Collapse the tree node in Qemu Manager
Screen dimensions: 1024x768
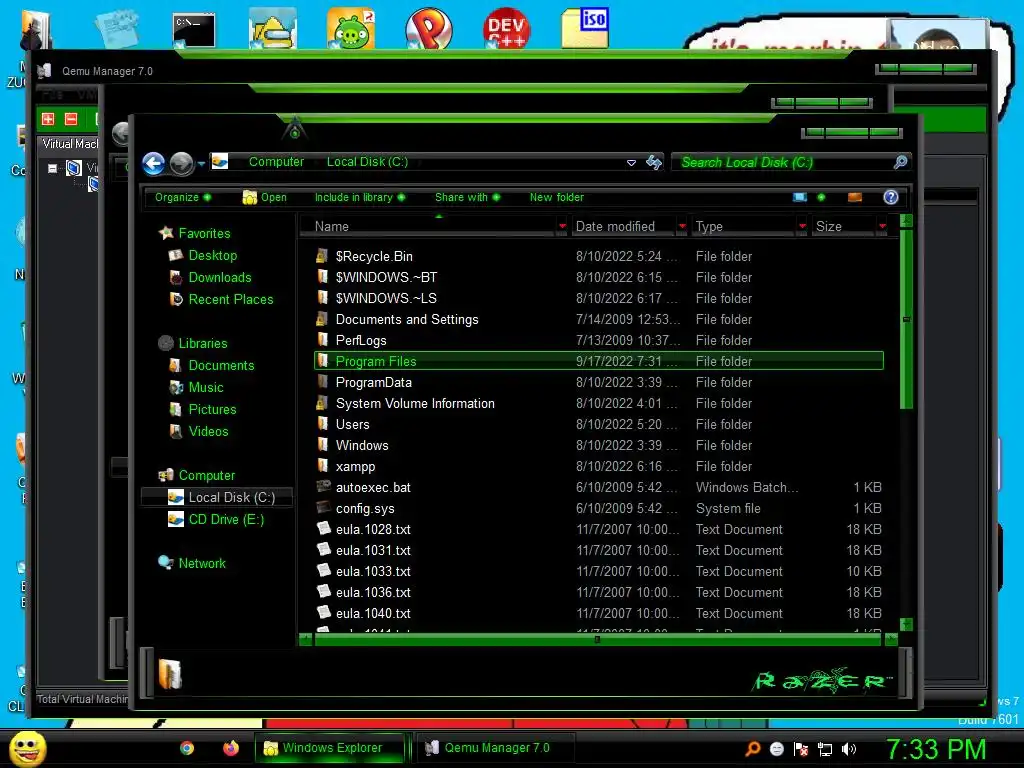(x=52, y=168)
